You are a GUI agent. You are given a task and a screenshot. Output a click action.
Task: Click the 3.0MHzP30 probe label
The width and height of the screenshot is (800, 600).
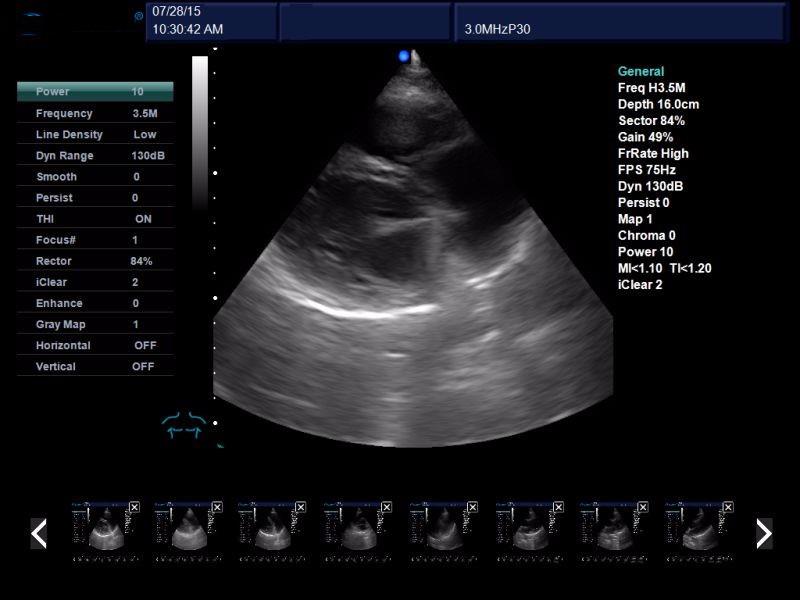coord(497,29)
